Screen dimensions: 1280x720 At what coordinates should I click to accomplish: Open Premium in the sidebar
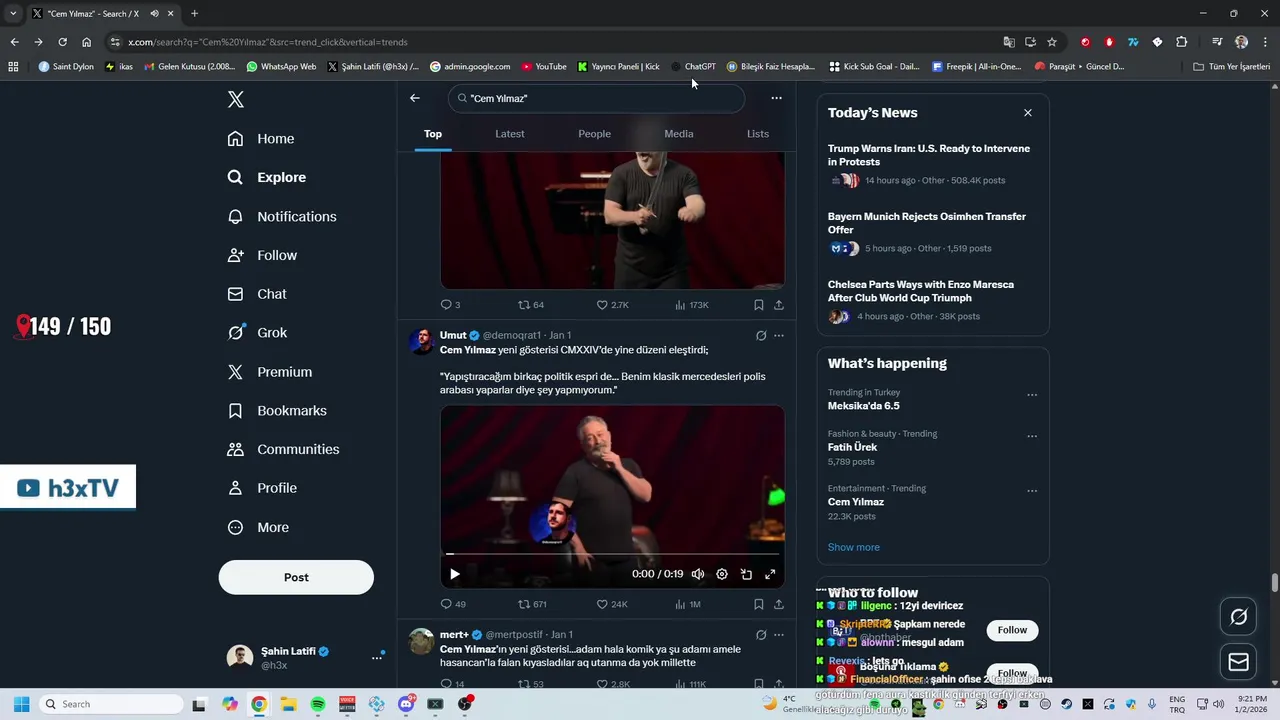click(x=270, y=372)
